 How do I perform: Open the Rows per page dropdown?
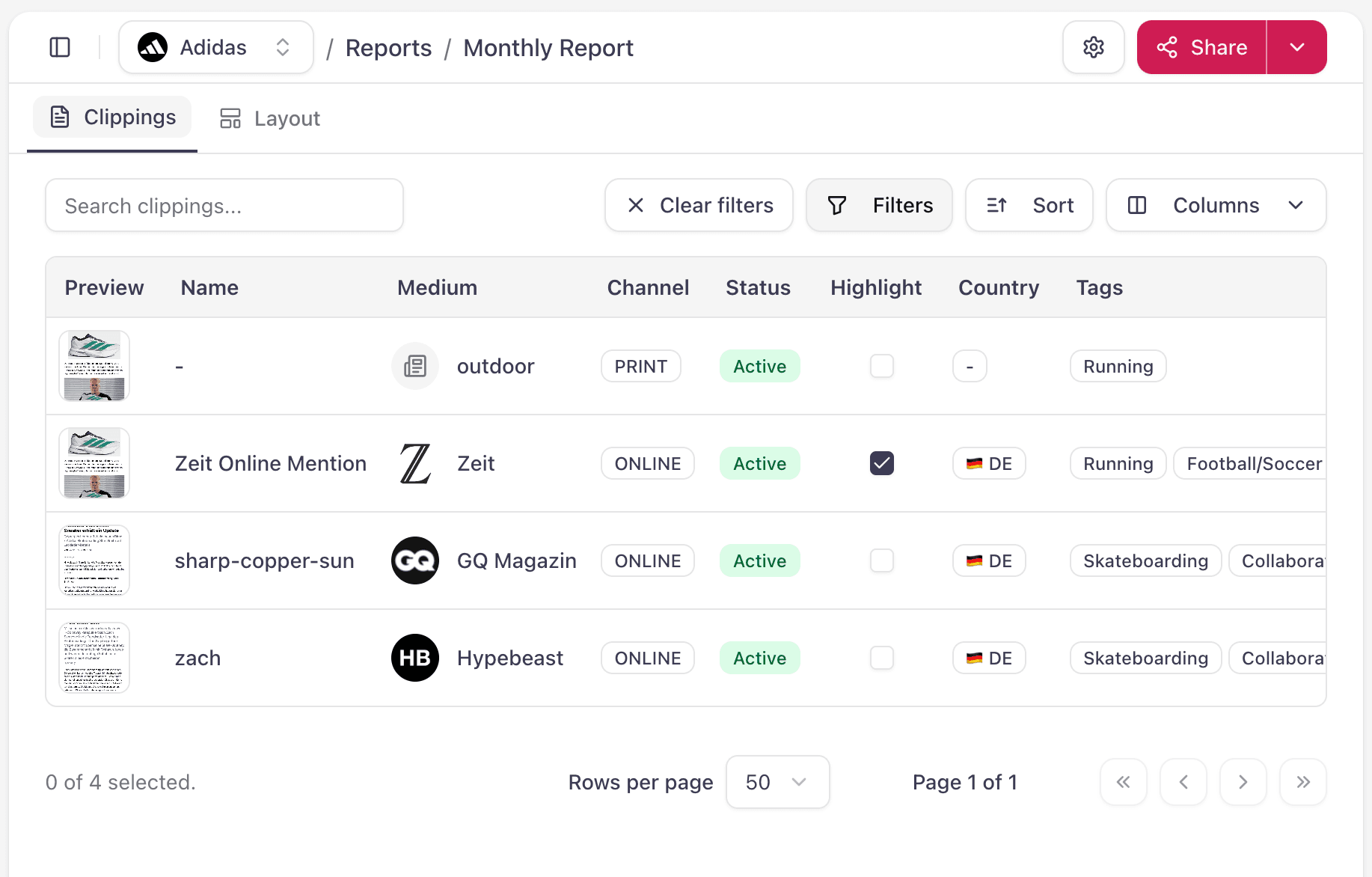click(x=777, y=782)
